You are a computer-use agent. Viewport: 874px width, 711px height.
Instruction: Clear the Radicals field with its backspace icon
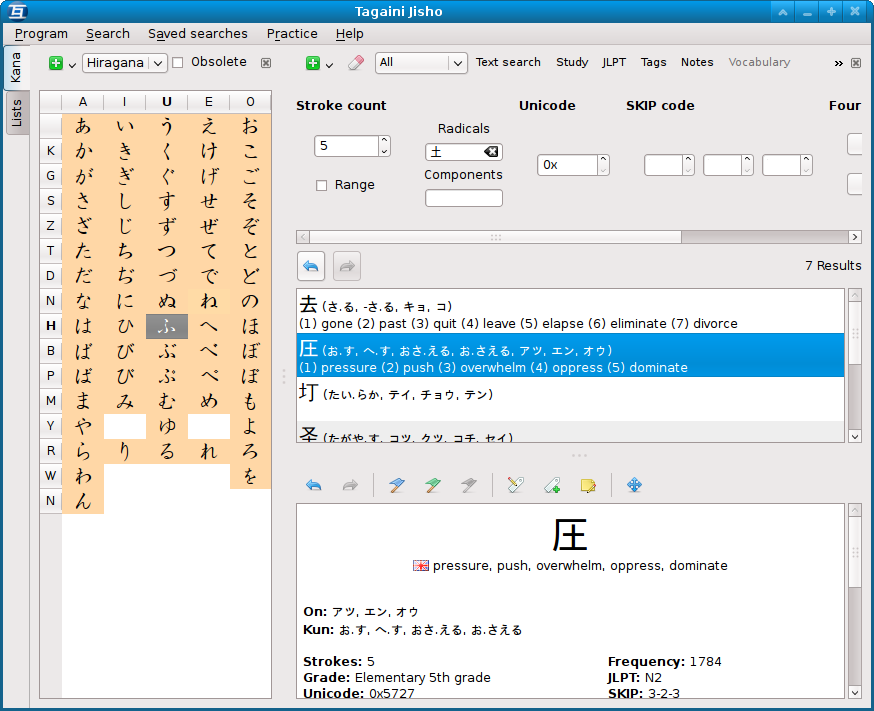point(491,152)
